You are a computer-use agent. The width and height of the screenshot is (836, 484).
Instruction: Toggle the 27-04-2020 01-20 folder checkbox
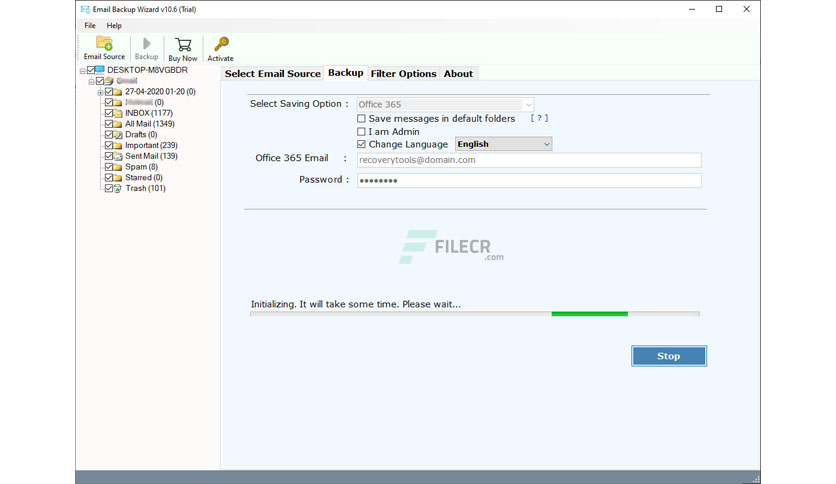pos(109,92)
